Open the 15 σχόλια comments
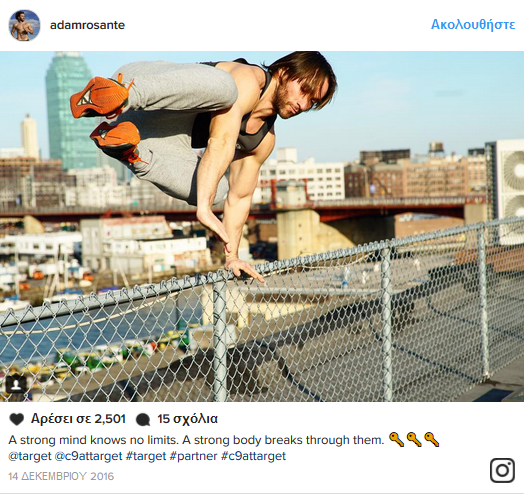This screenshot has width=524, height=494. (x=187, y=419)
